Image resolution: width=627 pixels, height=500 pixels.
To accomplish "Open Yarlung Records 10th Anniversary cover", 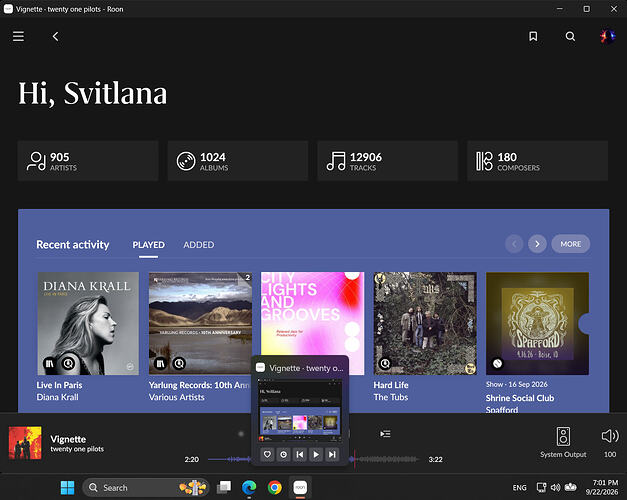I will (200, 324).
